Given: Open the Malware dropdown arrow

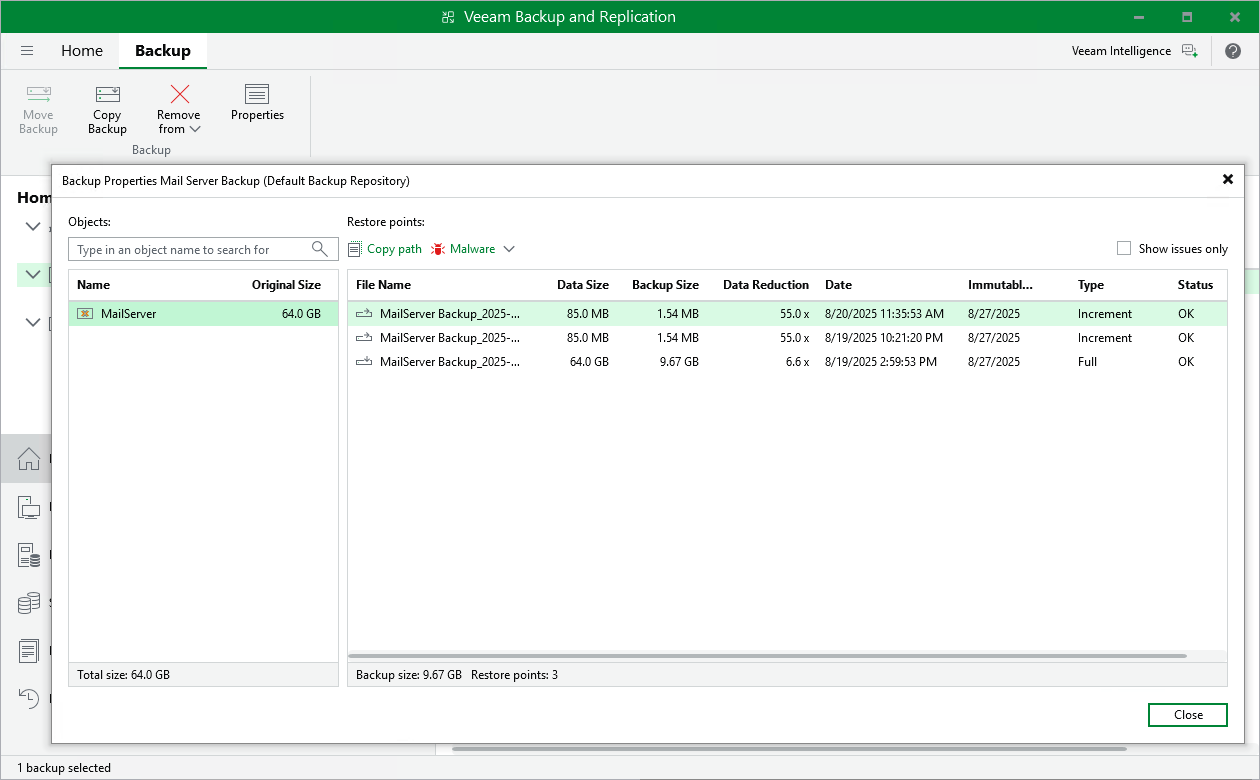Looking at the screenshot, I should 509,248.
